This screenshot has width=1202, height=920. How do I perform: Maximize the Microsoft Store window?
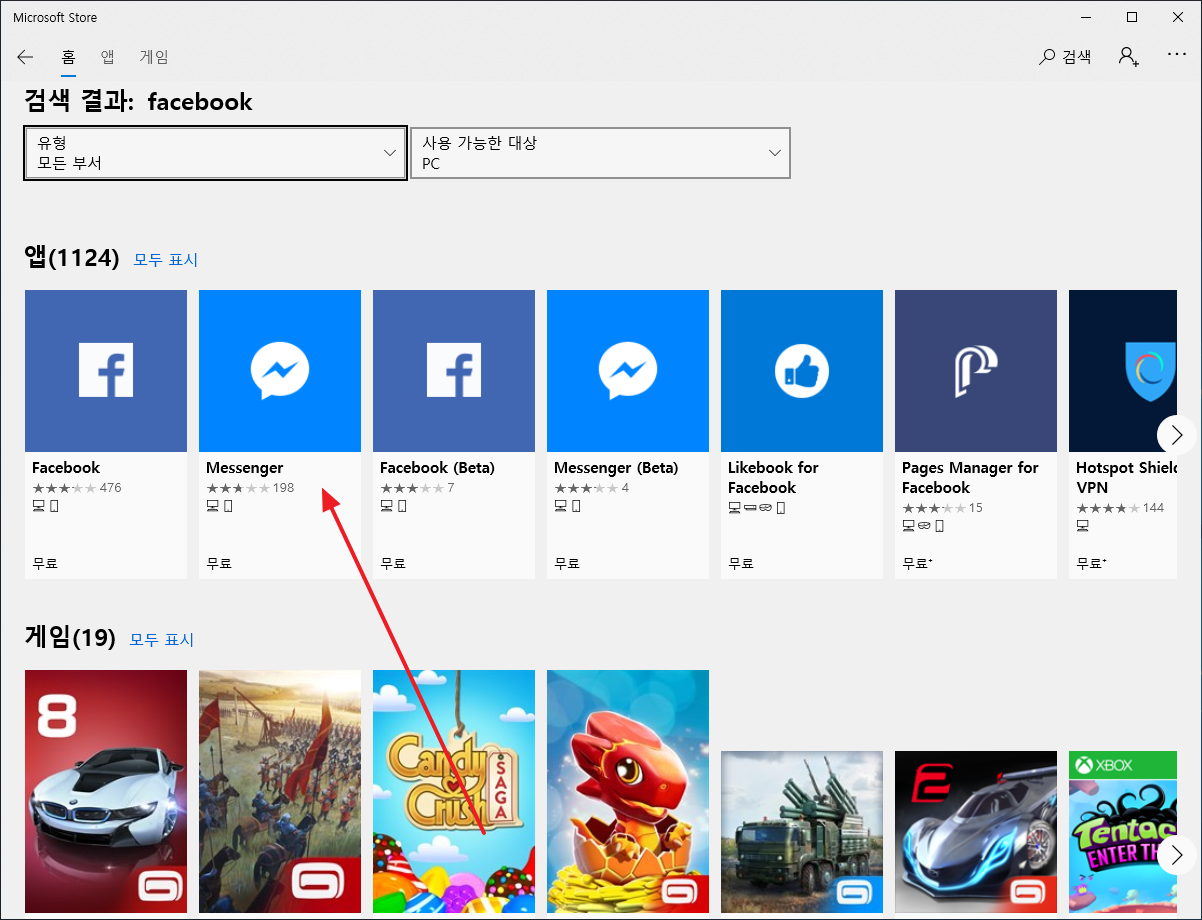point(1132,17)
